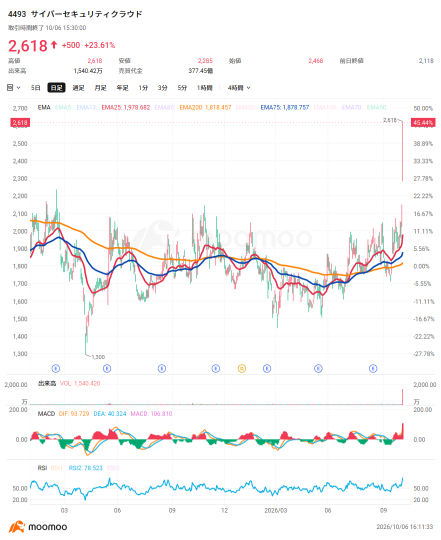
Task: Toggle the EMA13 legend entry
Action: click(87, 107)
